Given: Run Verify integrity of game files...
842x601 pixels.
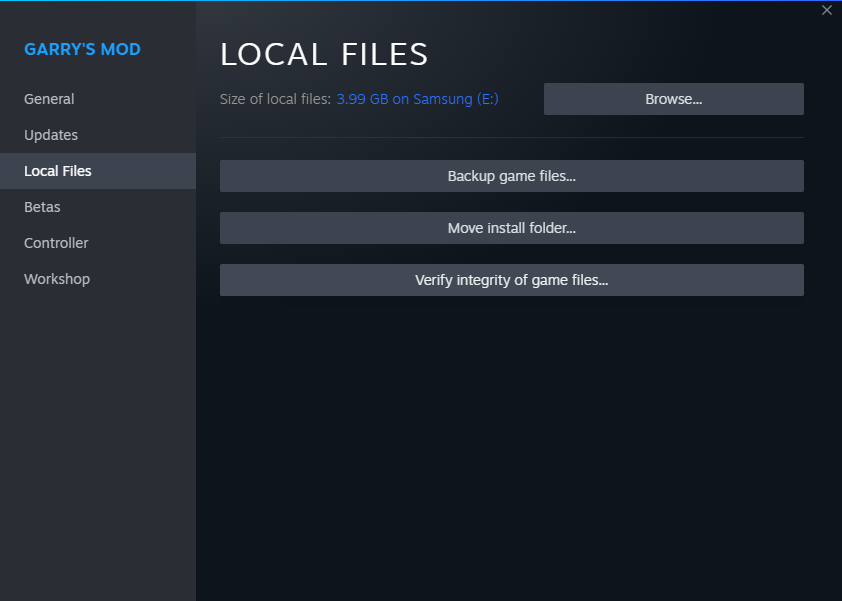Looking at the screenshot, I should pos(511,280).
